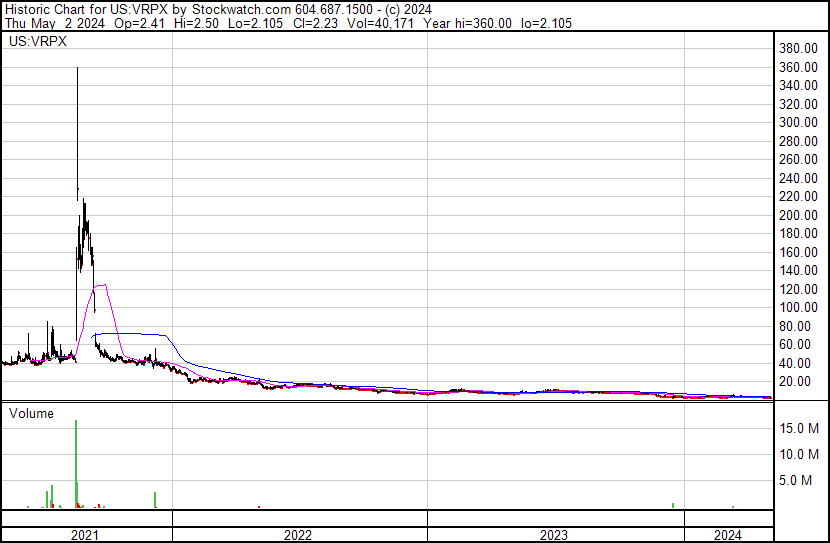This screenshot has width=830, height=543.
Task: Click the 2023 year label on the timeline
Action: coord(554,535)
